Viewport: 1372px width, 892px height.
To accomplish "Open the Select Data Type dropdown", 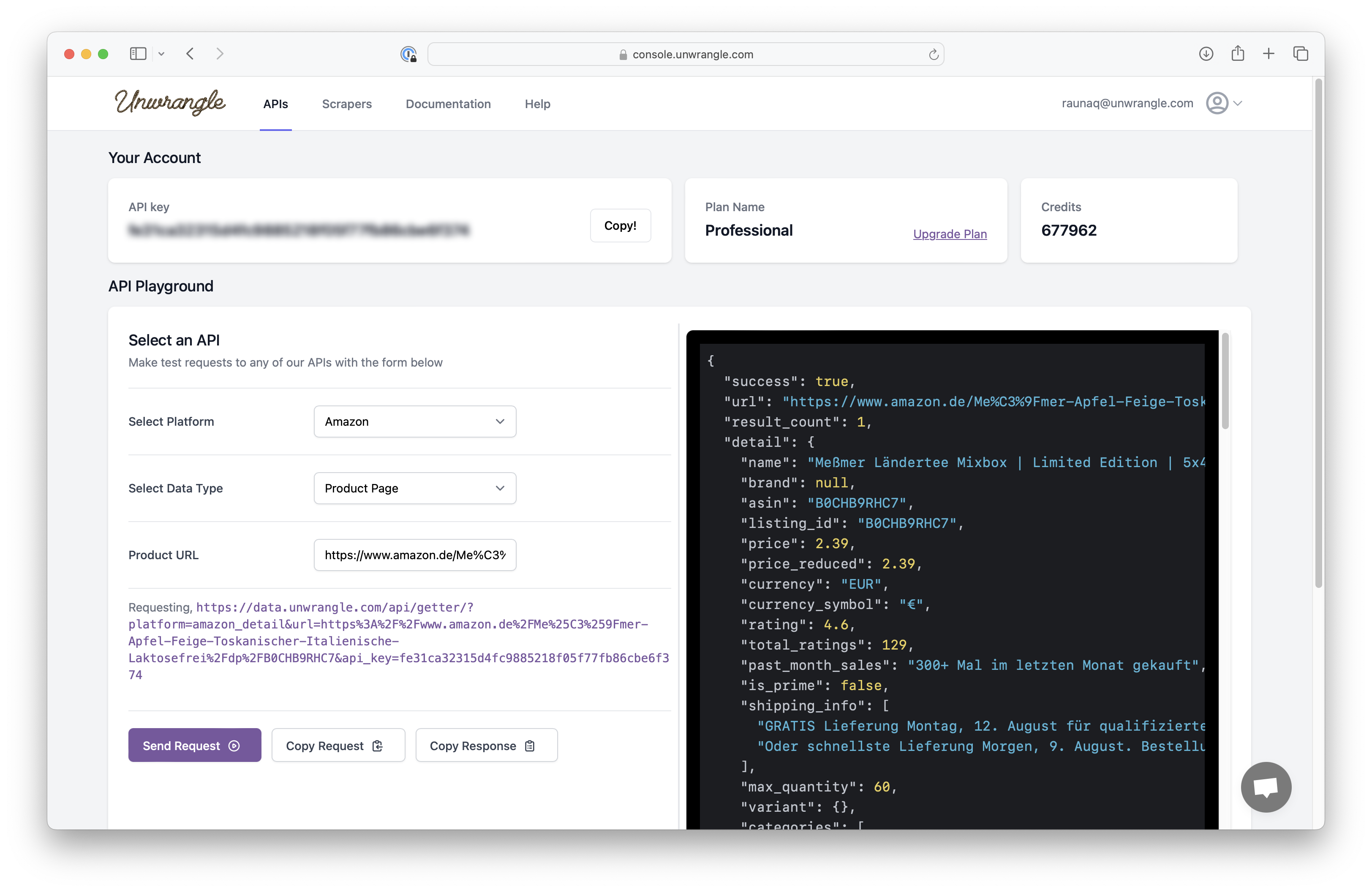I will 415,488.
